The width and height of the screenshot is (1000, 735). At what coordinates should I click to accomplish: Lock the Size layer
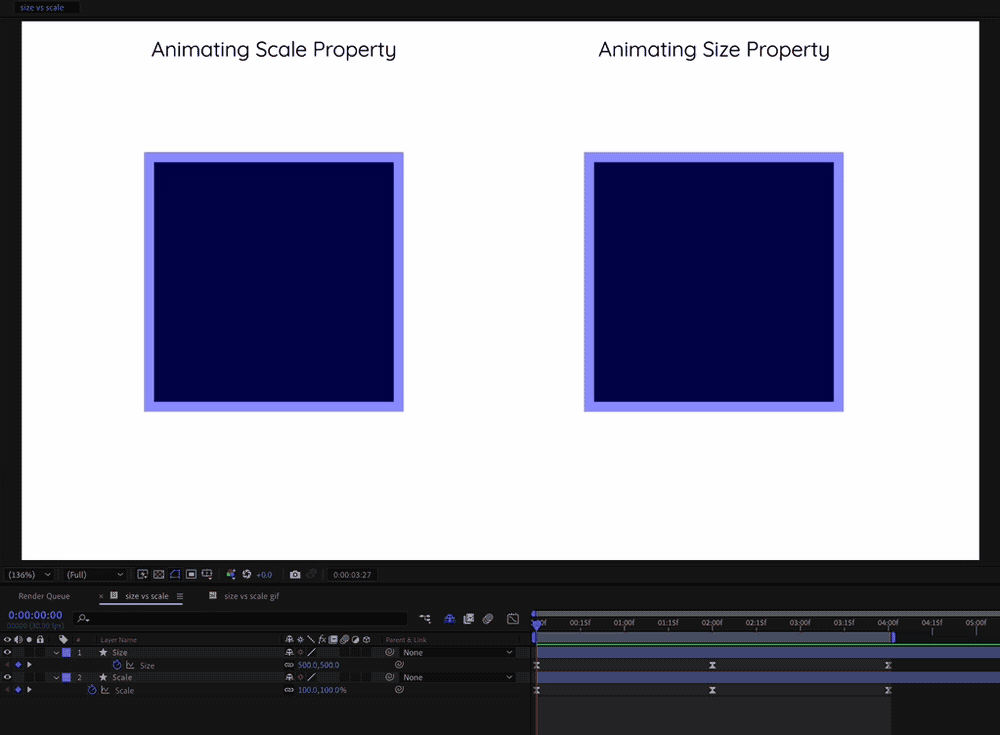click(x=42, y=651)
